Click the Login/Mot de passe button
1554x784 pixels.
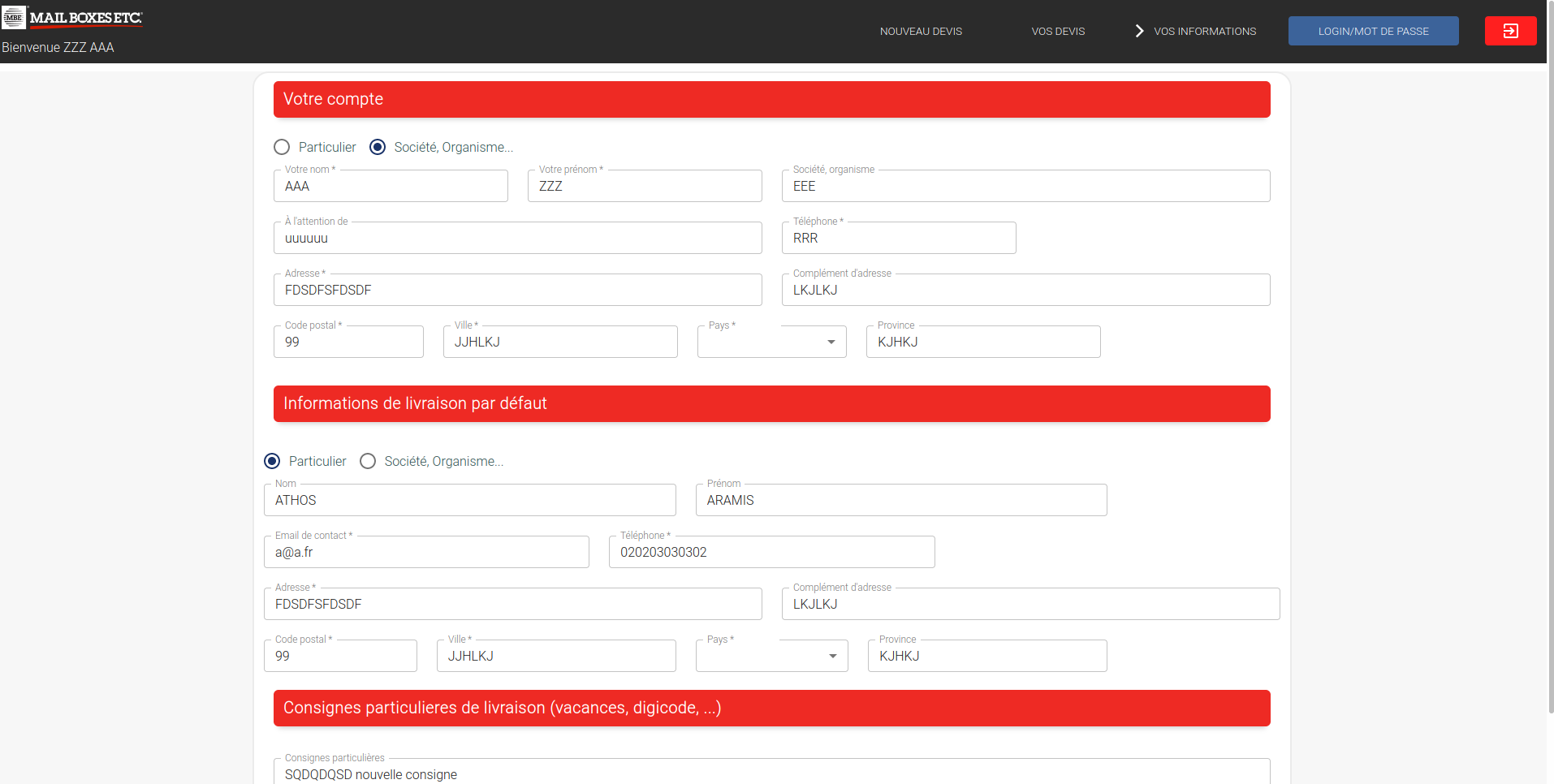[1373, 31]
